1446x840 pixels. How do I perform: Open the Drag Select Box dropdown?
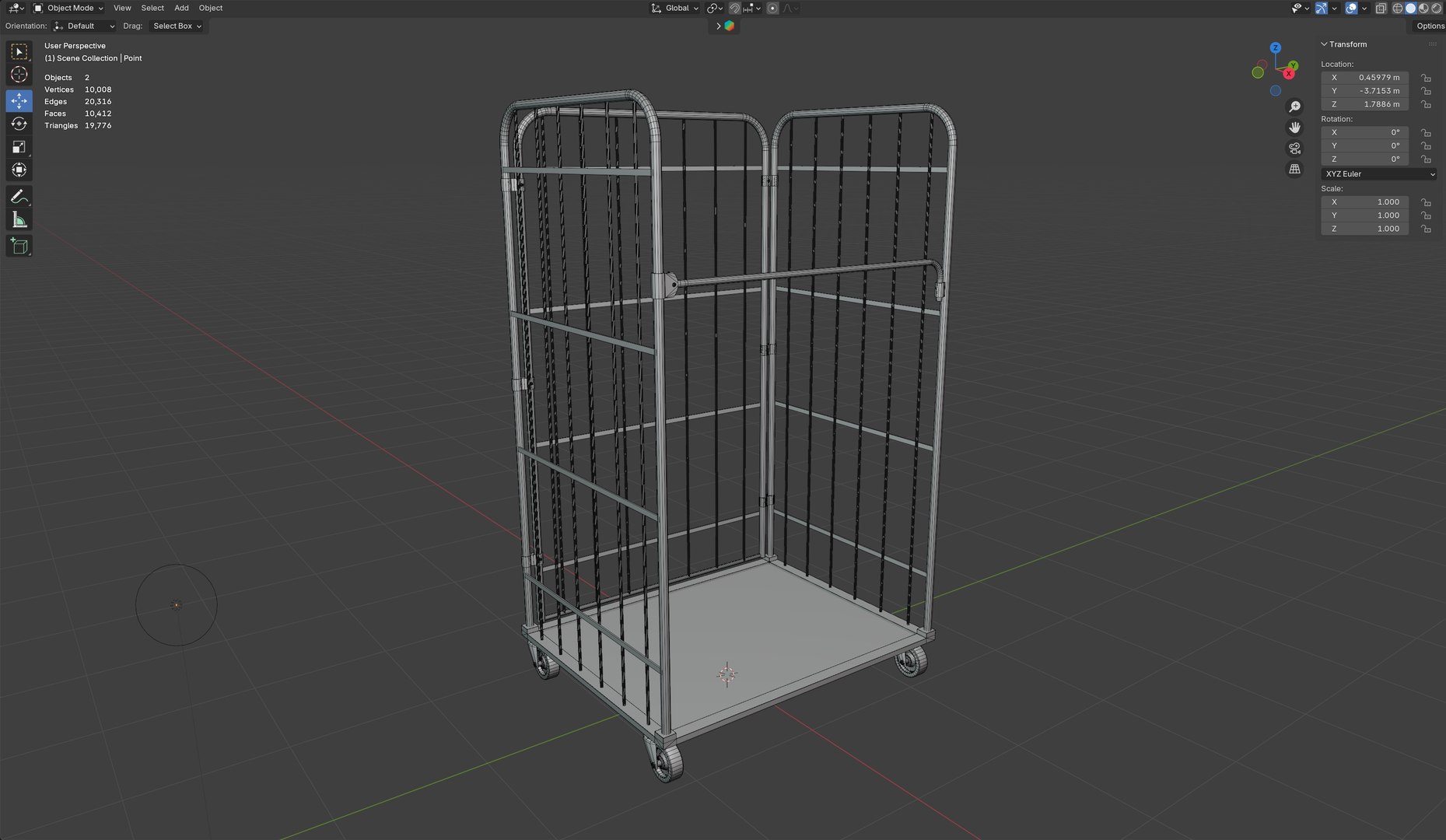pos(177,26)
